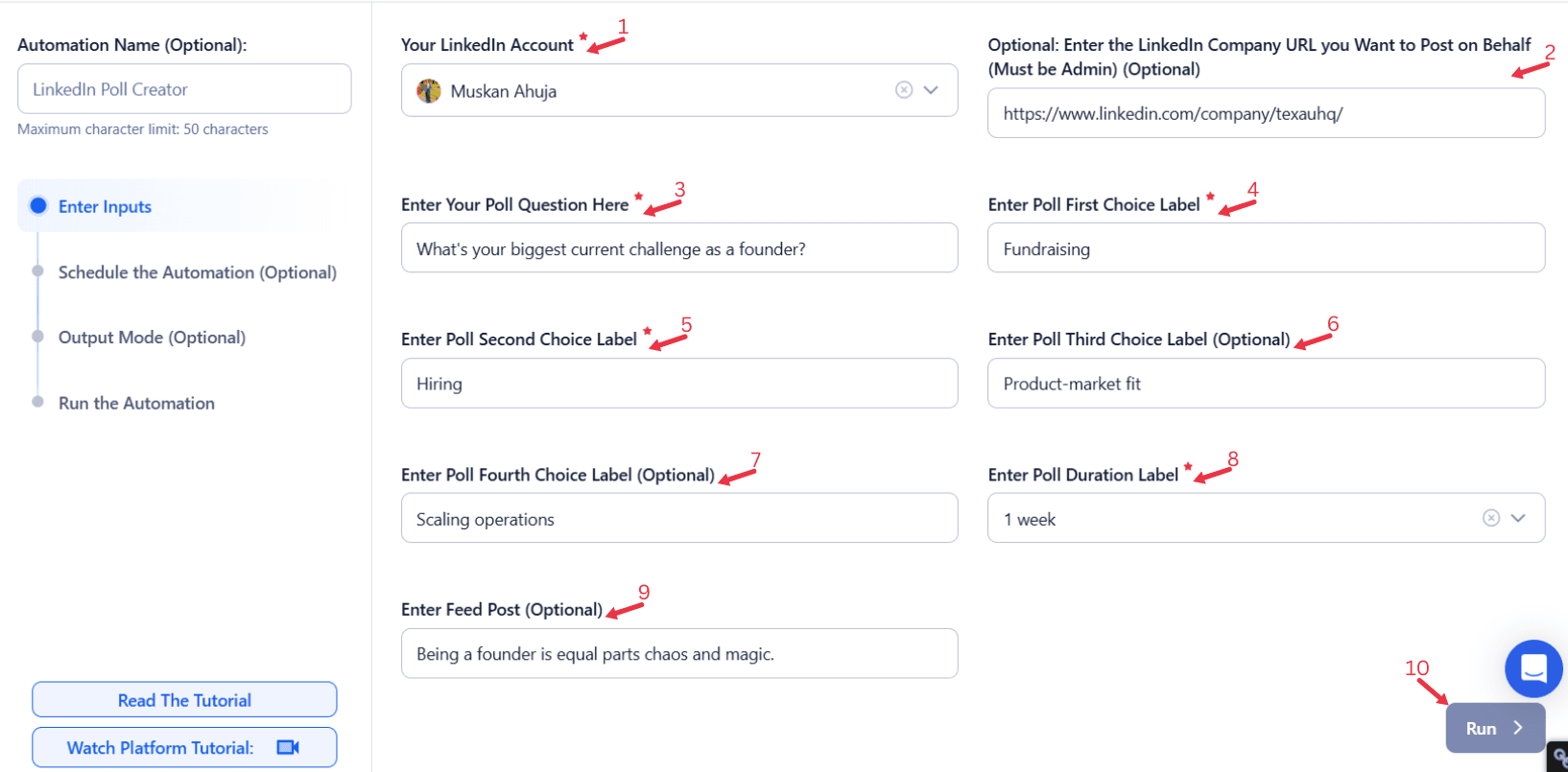The width and height of the screenshot is (1568, 772).
Task: Click Watch Platform Tutorial button
Action: point(184,747)
